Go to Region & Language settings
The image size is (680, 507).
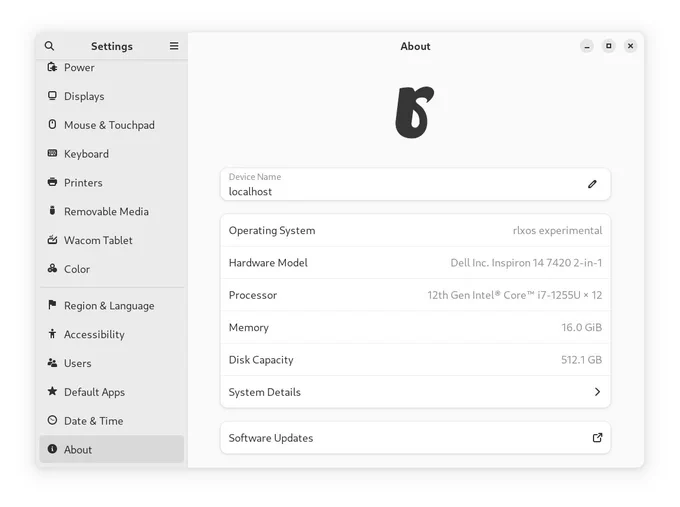pos(111,305)
